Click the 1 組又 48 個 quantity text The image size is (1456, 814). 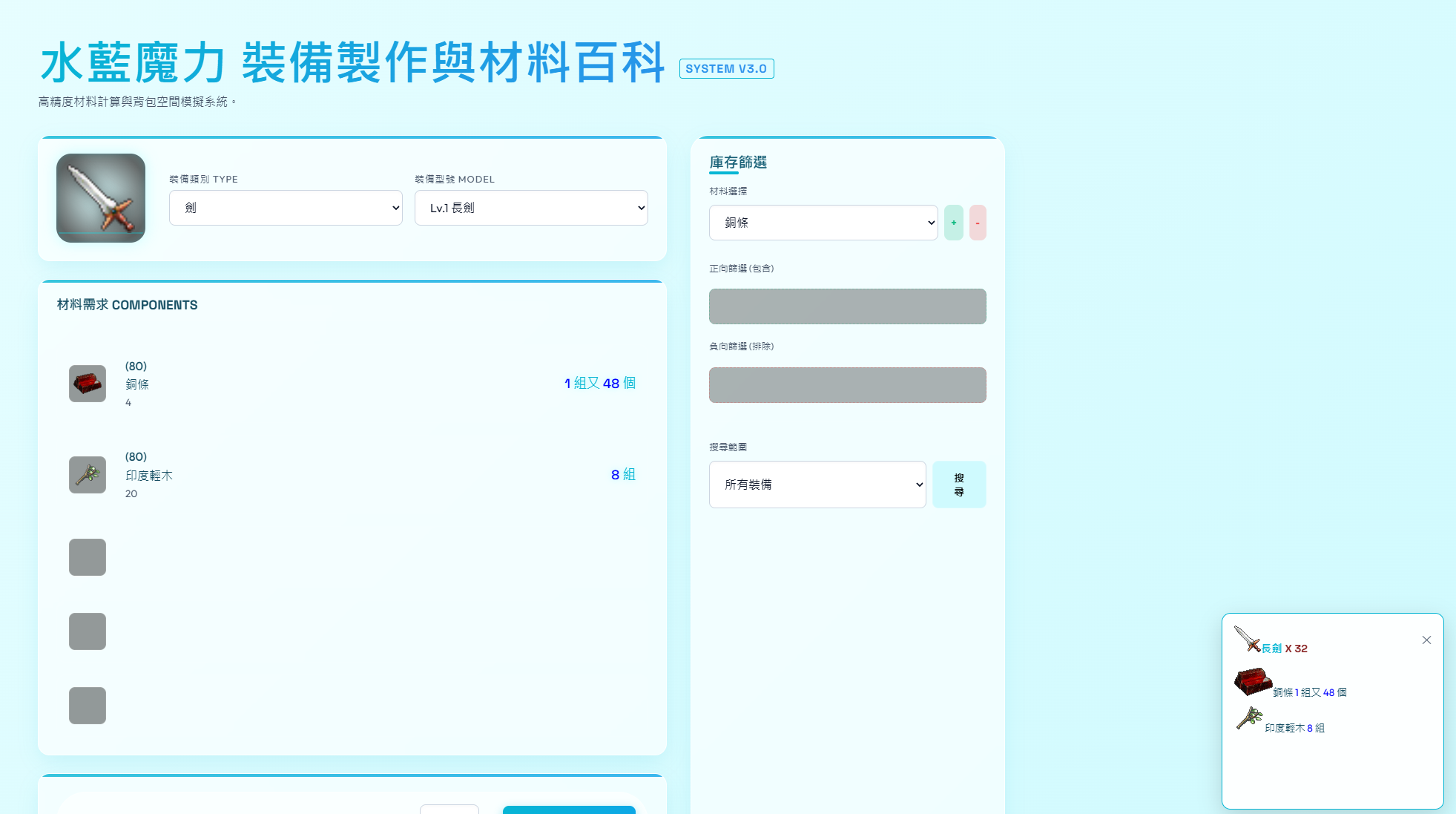pos(600,383)
